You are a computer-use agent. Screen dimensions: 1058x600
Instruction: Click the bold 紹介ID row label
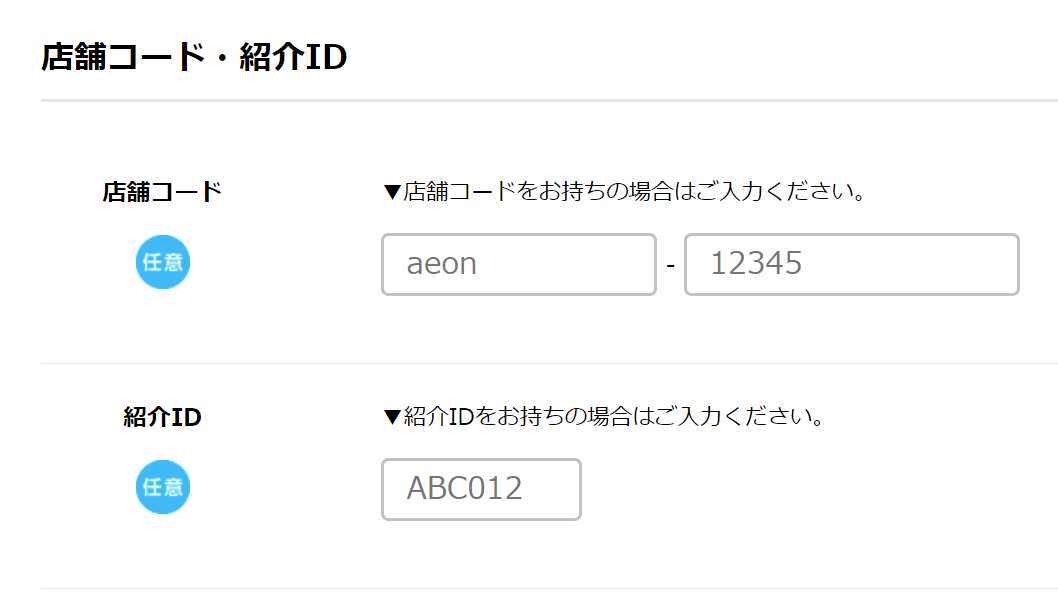tap(162, 417)
